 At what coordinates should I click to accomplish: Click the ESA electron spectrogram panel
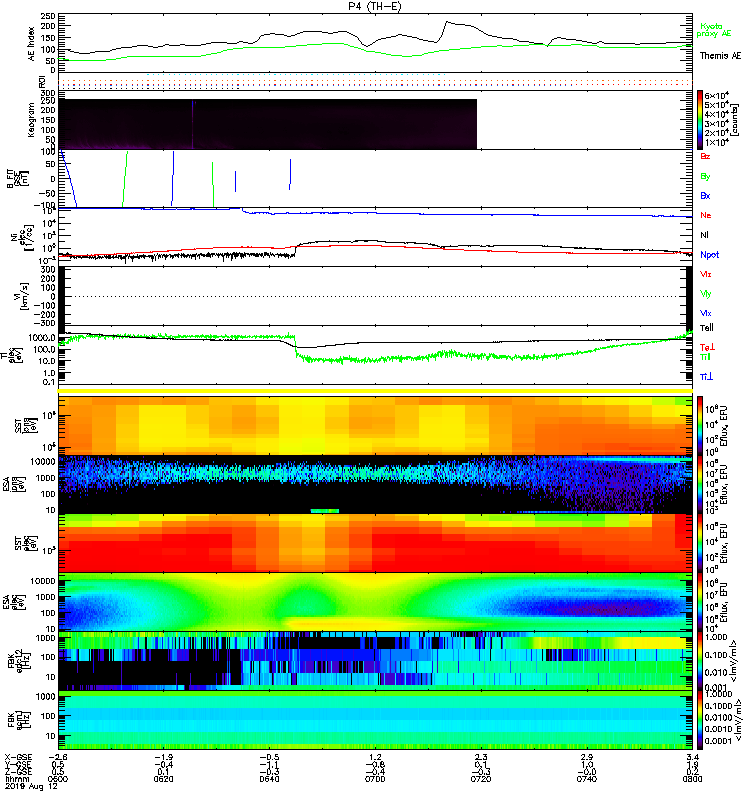375,602
